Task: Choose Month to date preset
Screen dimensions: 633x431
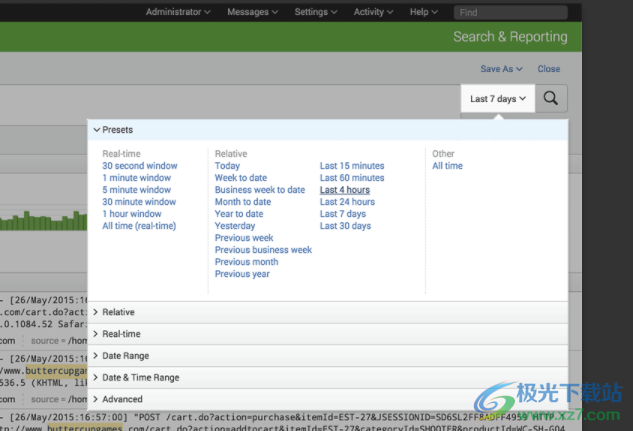Action: [x=243, y=202]
